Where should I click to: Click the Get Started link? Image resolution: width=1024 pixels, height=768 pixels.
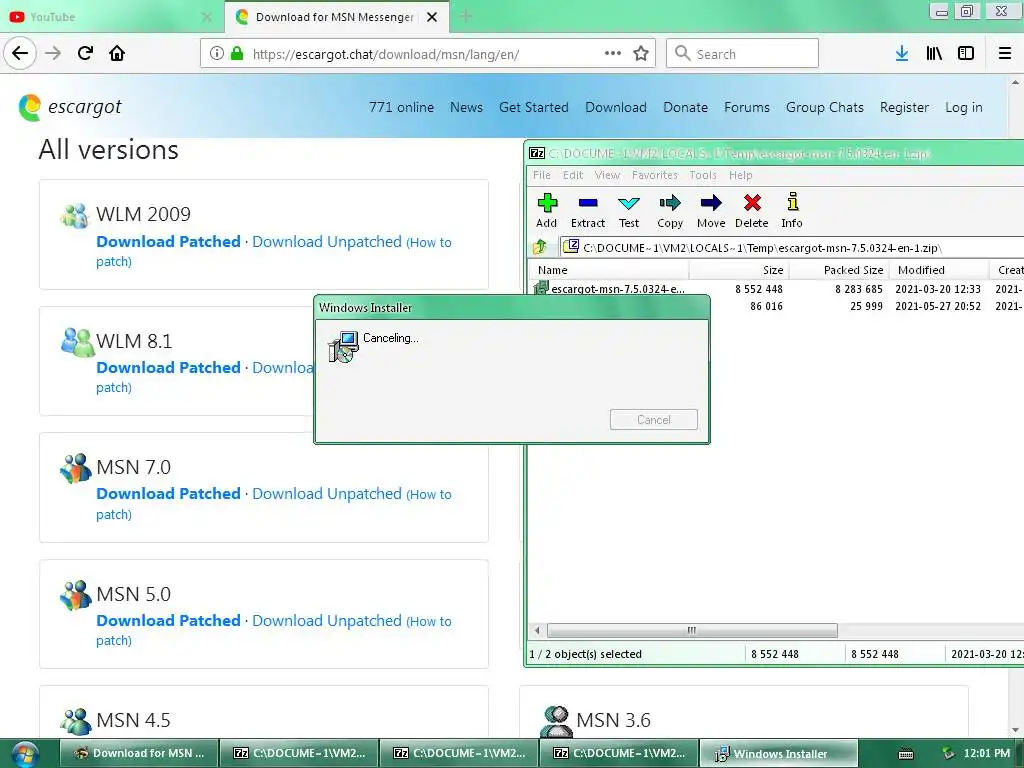[x=534, y=107]
